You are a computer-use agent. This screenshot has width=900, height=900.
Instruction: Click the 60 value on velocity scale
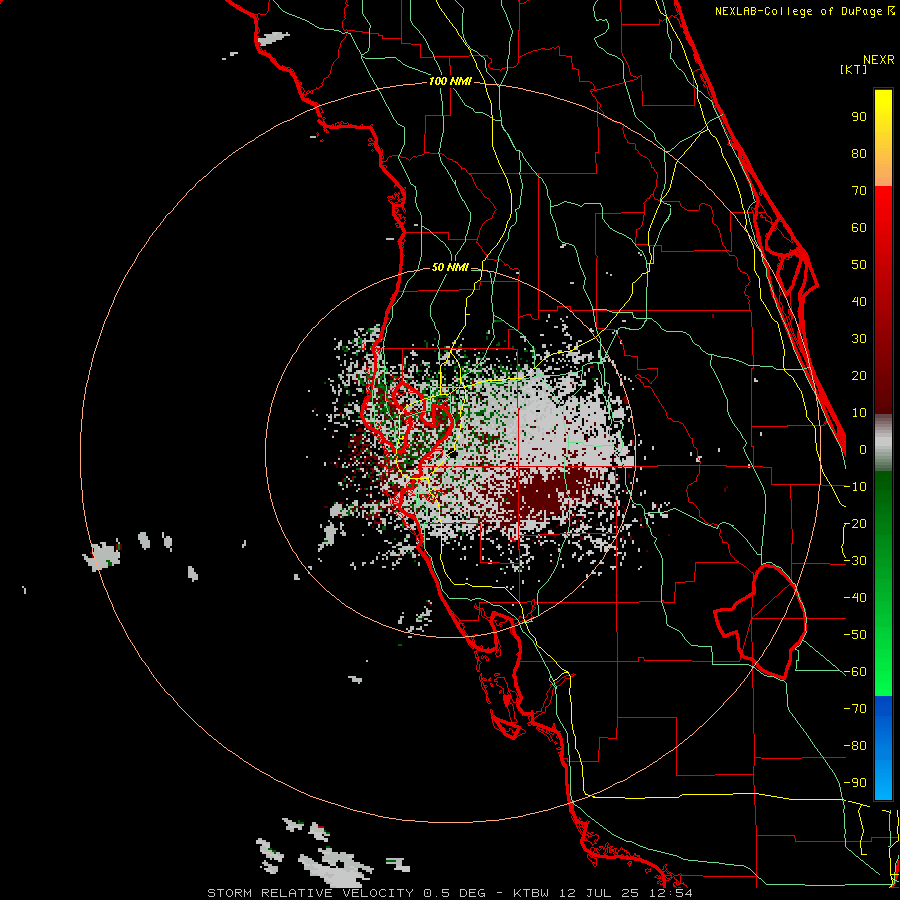(x=859, y=228)
